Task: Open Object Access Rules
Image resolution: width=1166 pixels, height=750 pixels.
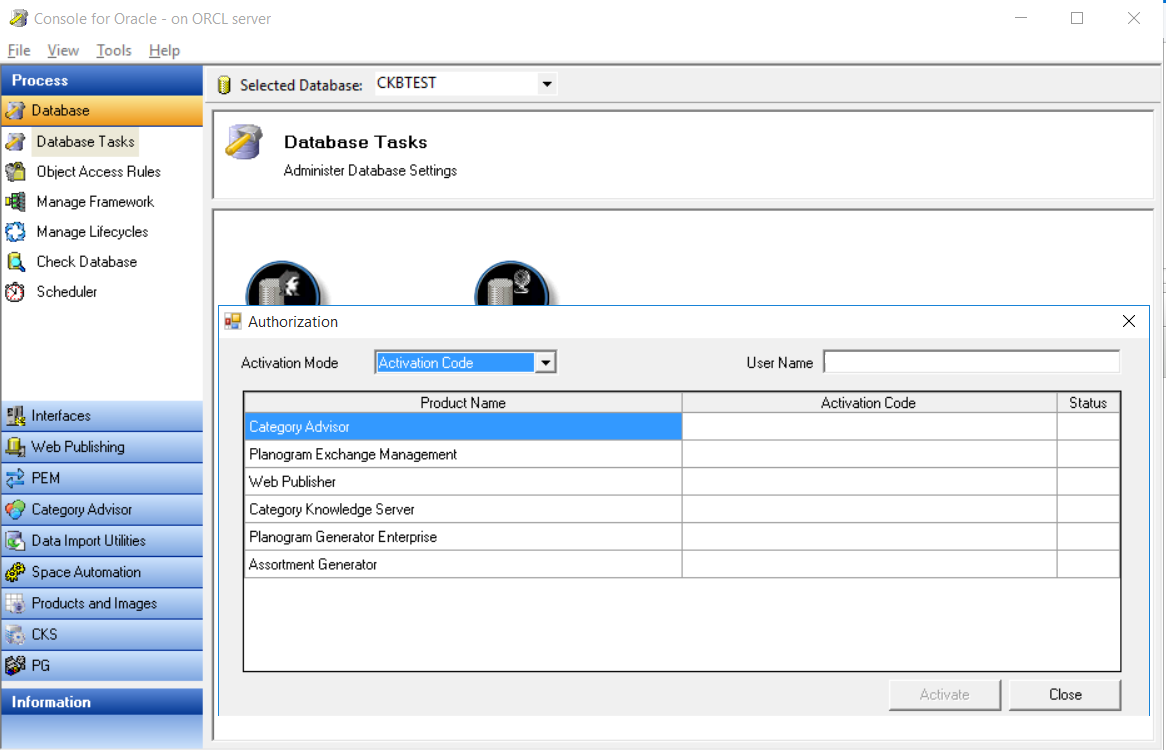Action: (98, 172)
